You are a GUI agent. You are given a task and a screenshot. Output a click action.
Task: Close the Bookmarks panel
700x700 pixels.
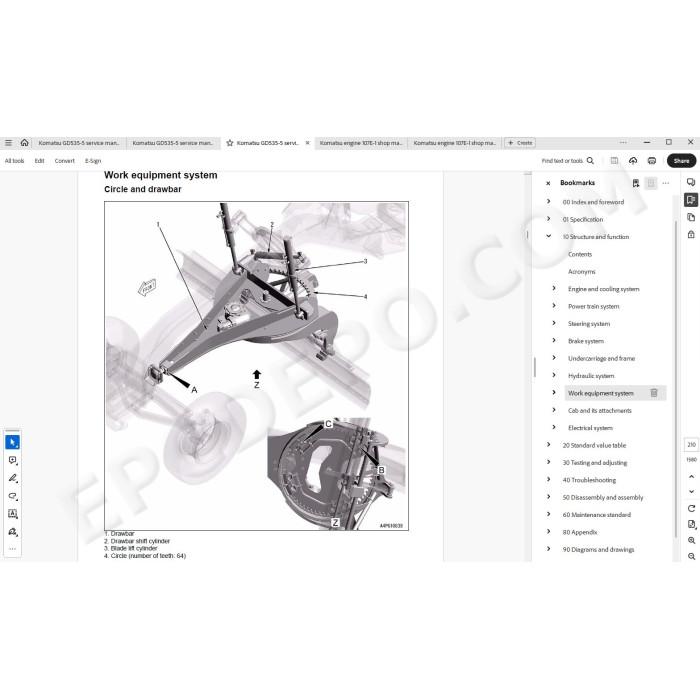point(548,183)
